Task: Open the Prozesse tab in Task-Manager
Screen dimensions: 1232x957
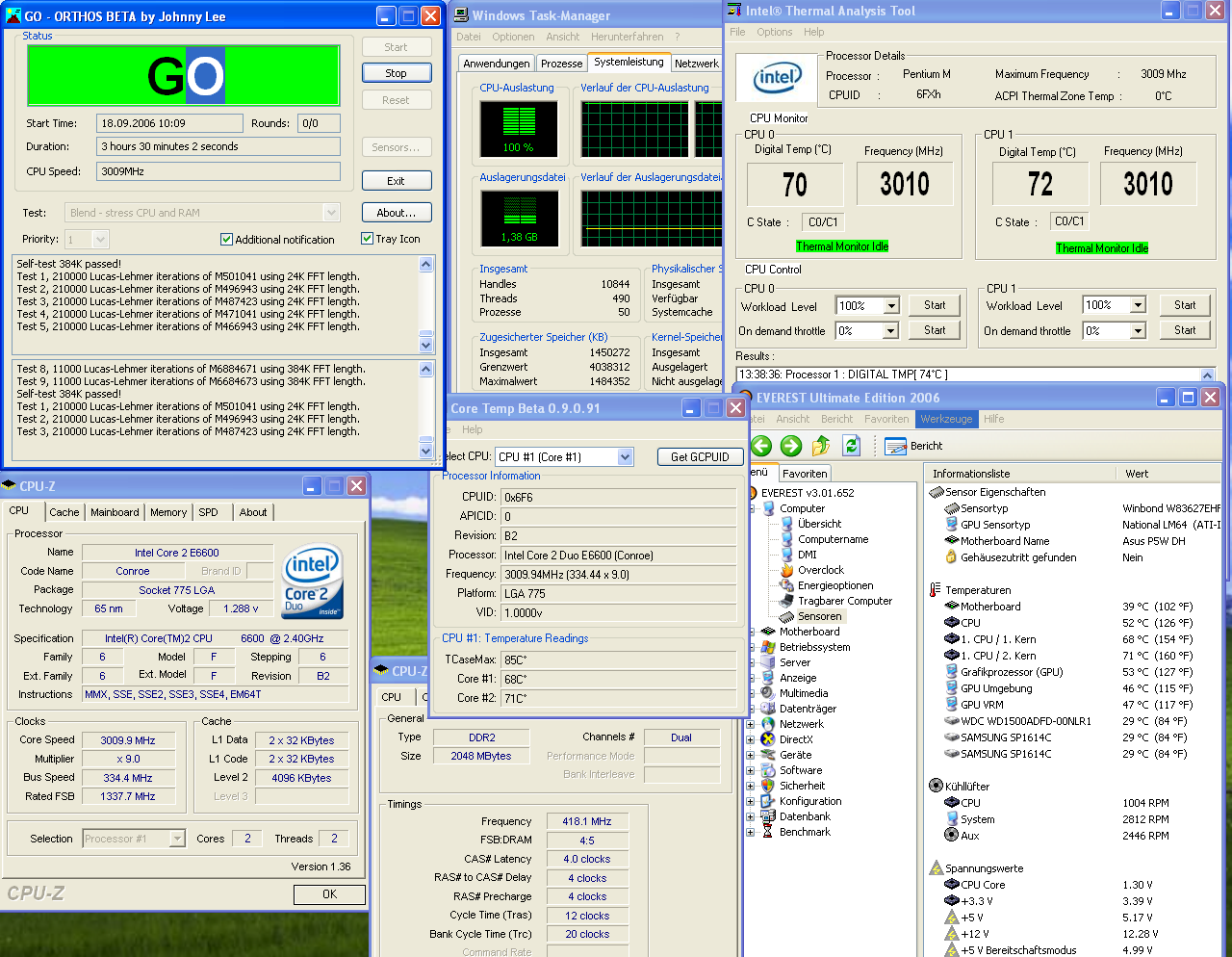Action: [x=561, y=64]
